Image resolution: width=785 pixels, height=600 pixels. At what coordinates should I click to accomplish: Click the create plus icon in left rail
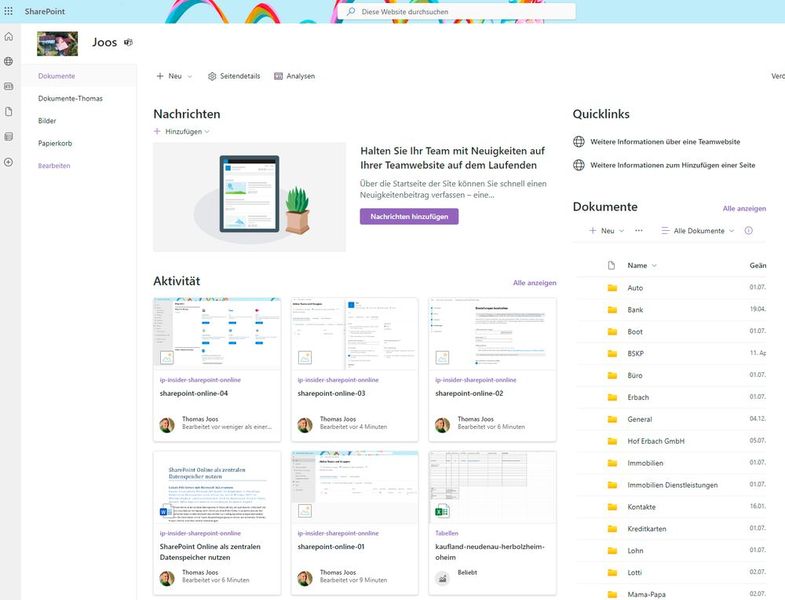(9, 162)
